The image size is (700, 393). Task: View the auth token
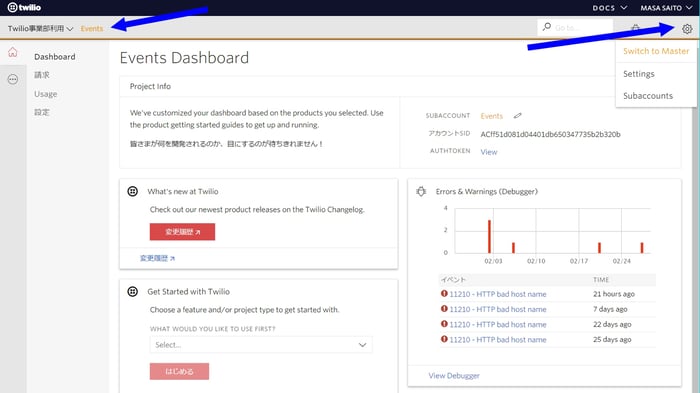489,152
